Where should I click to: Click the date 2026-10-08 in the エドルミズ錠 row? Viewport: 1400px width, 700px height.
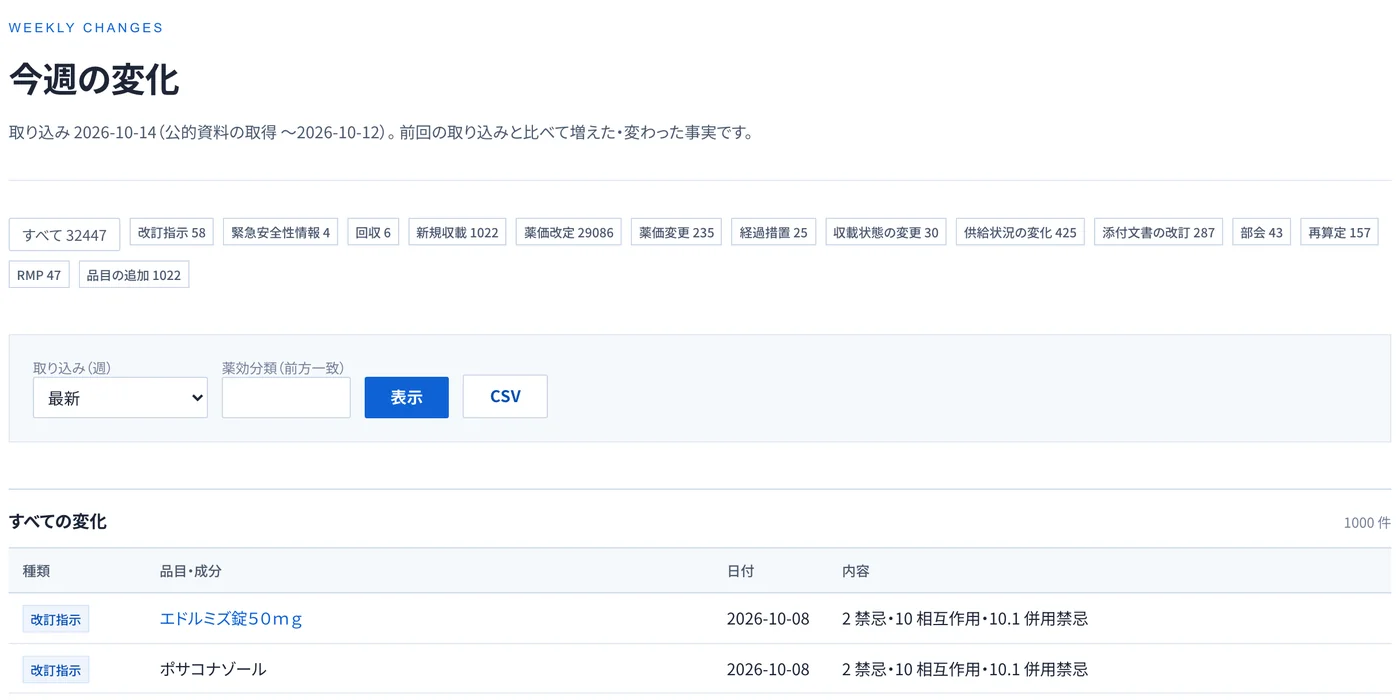[768, 619]
